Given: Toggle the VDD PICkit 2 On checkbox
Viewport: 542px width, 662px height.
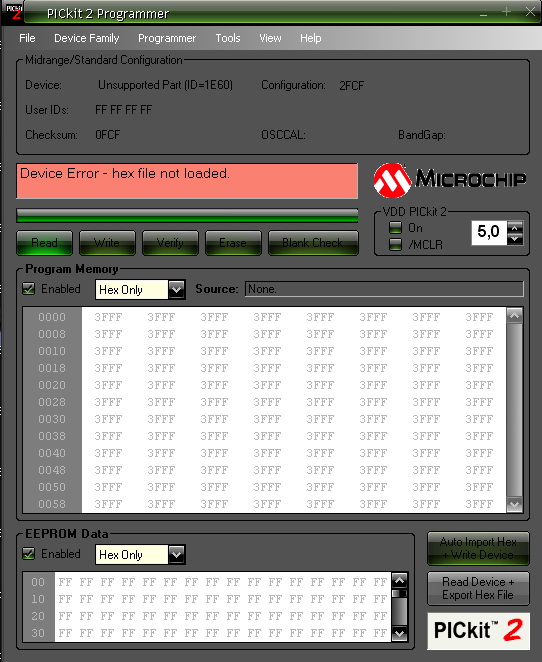Looking at the screenshot, I should tap(395, 228).
